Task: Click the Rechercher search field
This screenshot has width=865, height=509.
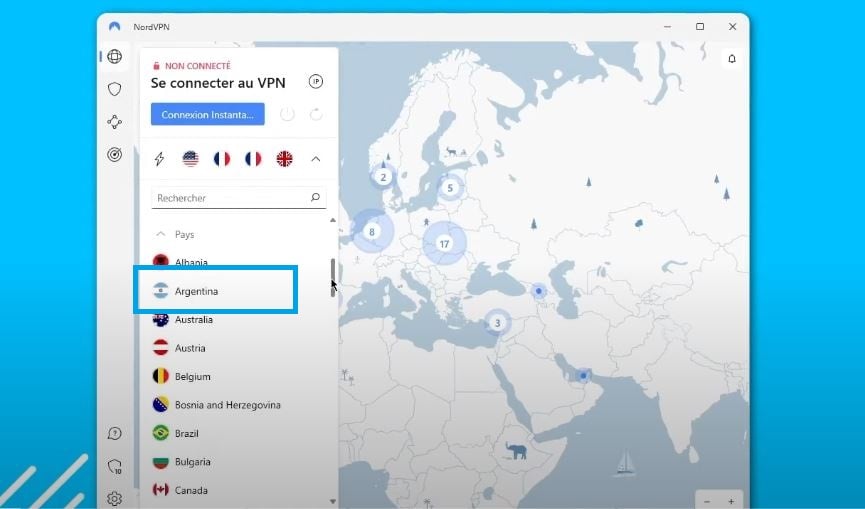Action: (230, 198)
